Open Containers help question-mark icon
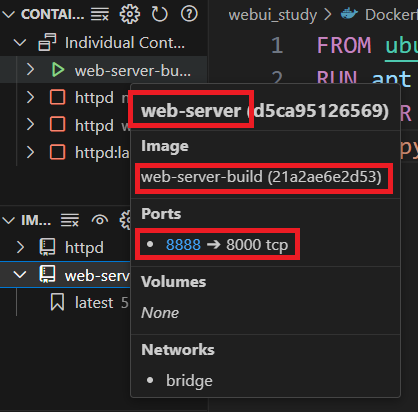The image size is (418, 412). point(189,14)
